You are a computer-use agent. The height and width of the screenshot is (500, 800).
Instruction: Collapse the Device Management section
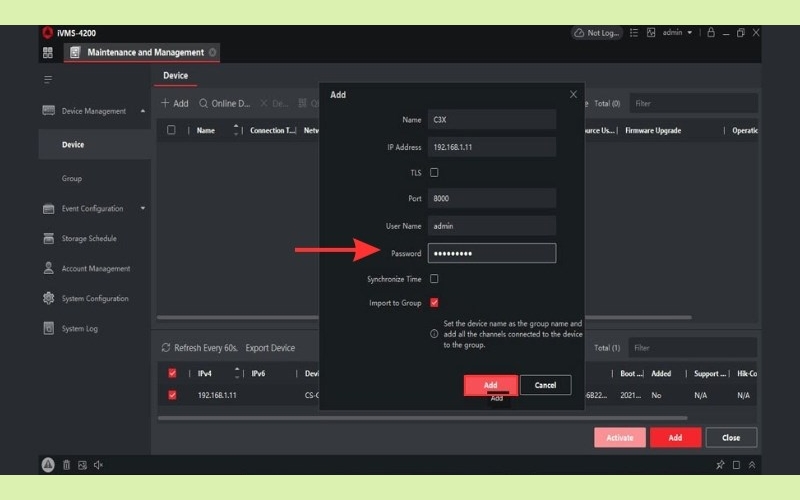click(x=142, y=111)
